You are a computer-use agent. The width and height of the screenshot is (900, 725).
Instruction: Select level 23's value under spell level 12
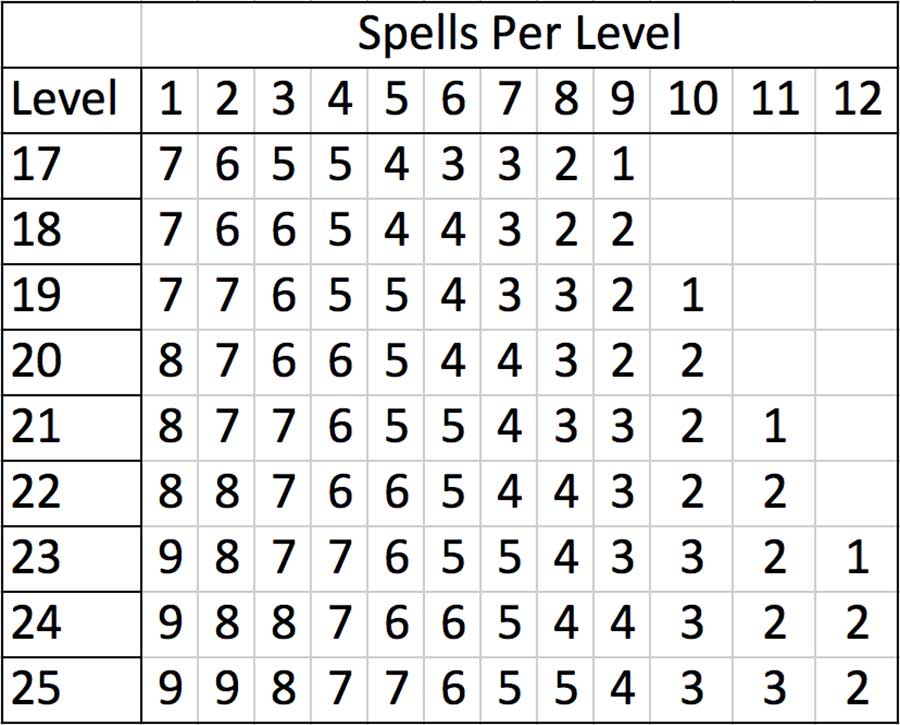click(x=856, y=558)
